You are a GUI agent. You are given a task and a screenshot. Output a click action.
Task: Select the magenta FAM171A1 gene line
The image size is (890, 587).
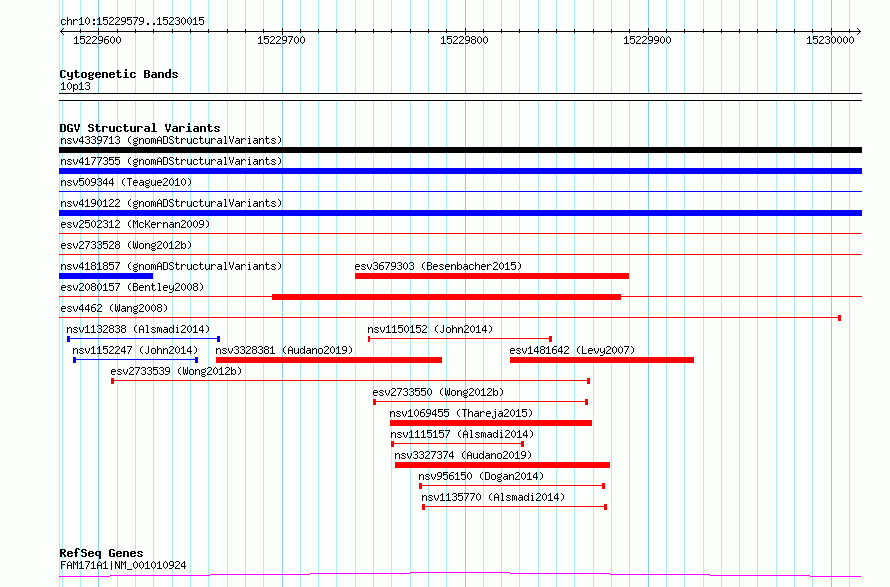coord(460,575)
